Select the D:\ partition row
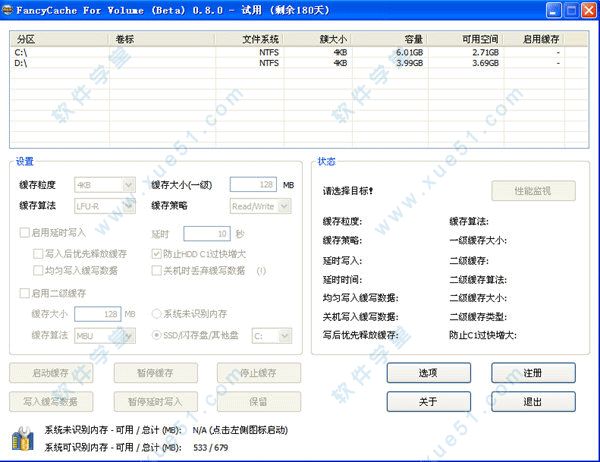This screenshot has width=600, height=462. click(x=298, y=63)
